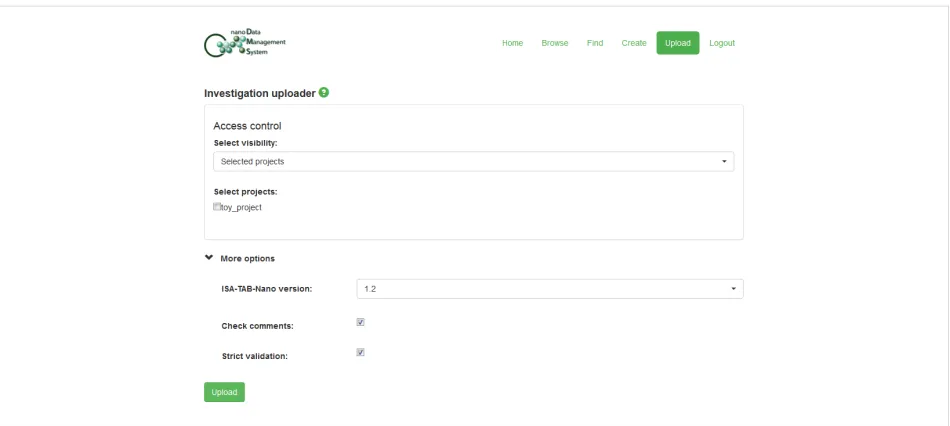Open the Browse menu item
Image resolution: width=950 pixels, height=426 pixels.
[555, 43]
